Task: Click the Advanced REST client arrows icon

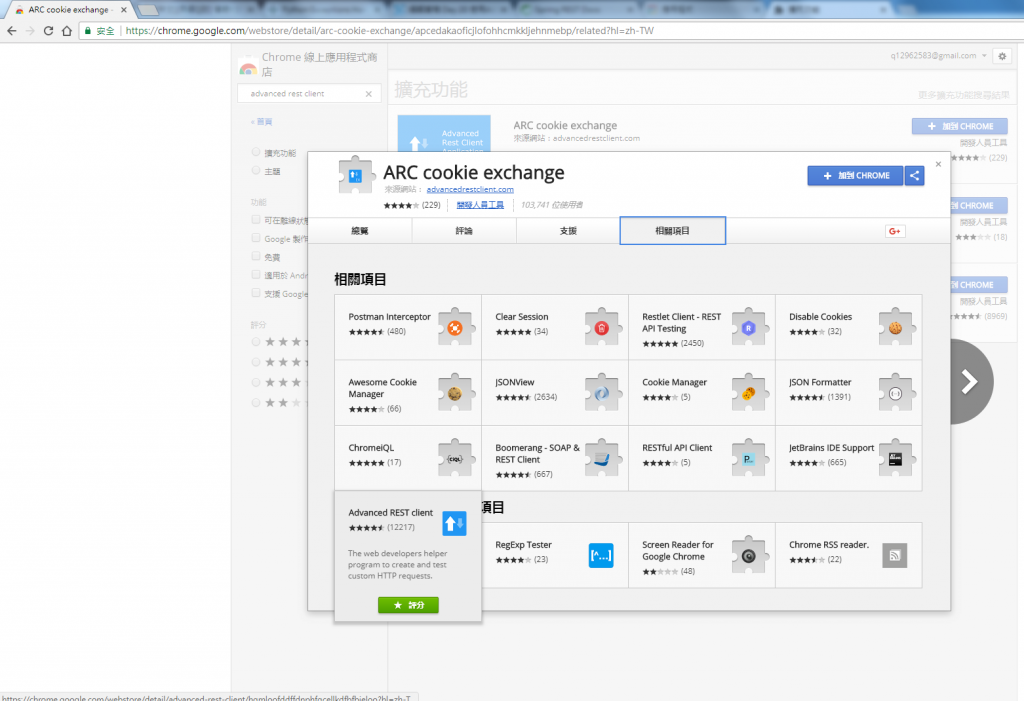Action: click(455, 523)
